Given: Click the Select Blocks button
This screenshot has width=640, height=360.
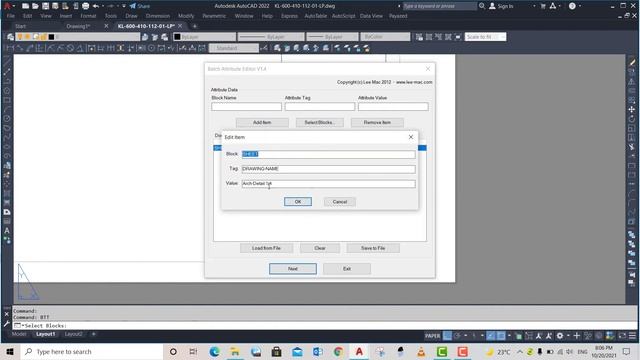Looking at the screenshot, I should [320, 122].
